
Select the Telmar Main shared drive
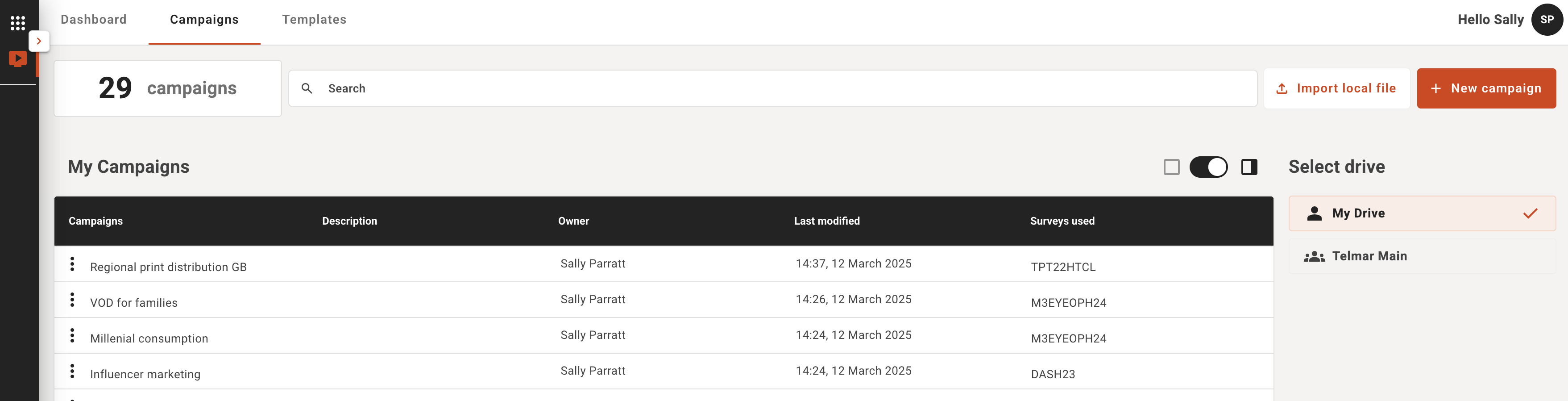(x=1422, y=257)
